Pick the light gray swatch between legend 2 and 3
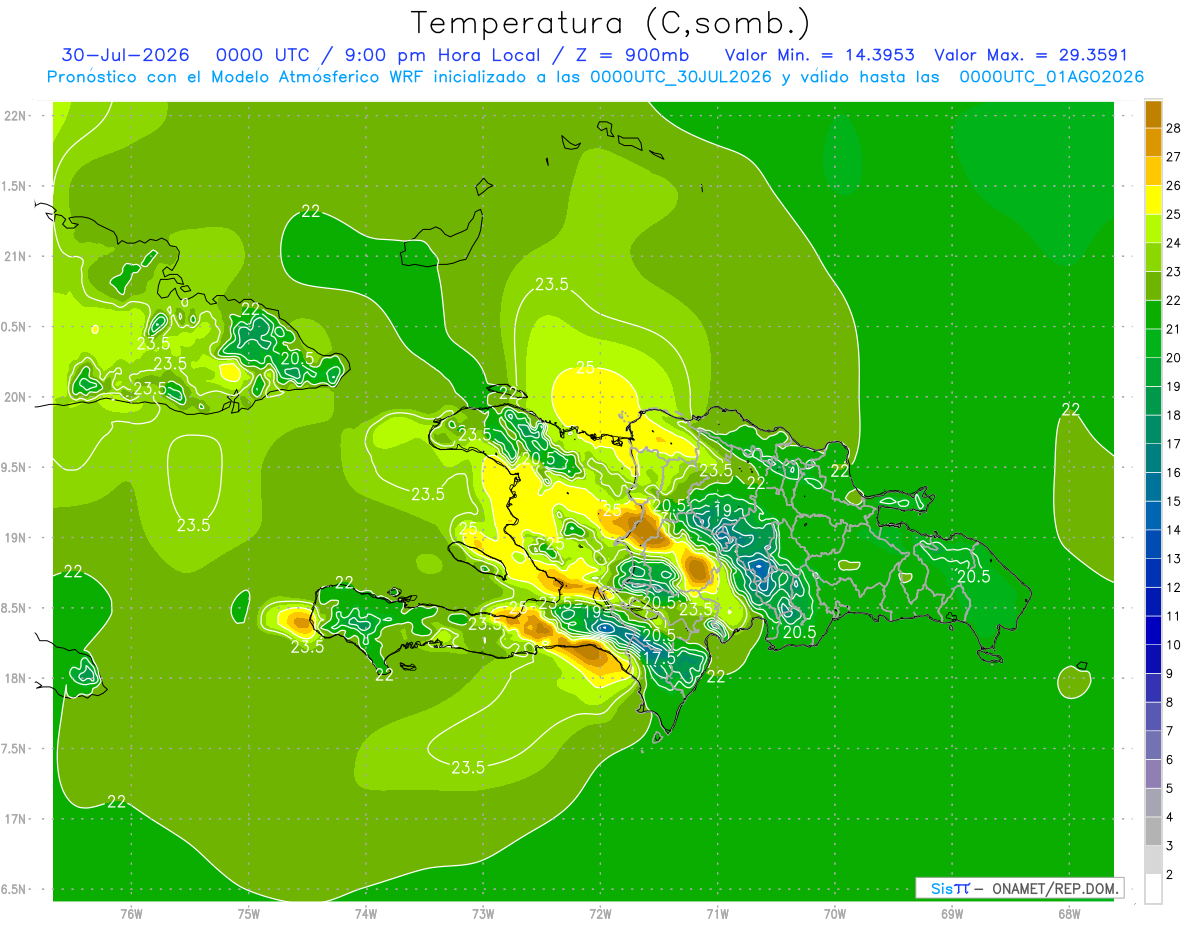Image resolution: width=1200 pixels, height=927 pixels. (1153, 860)
